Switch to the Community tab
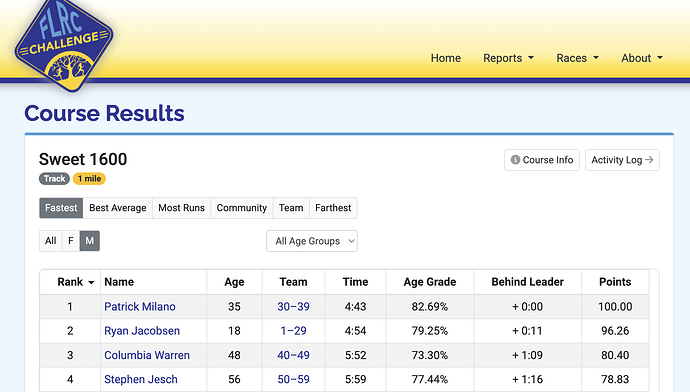 tap(242, 208)
